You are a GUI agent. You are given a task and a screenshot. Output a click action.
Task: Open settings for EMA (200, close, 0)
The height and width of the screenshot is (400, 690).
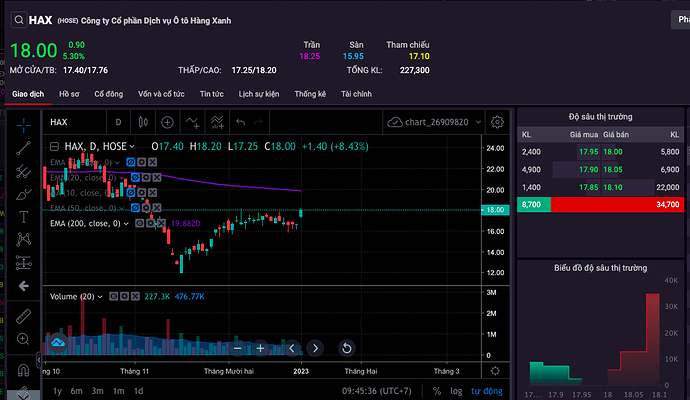pos(150,224)
